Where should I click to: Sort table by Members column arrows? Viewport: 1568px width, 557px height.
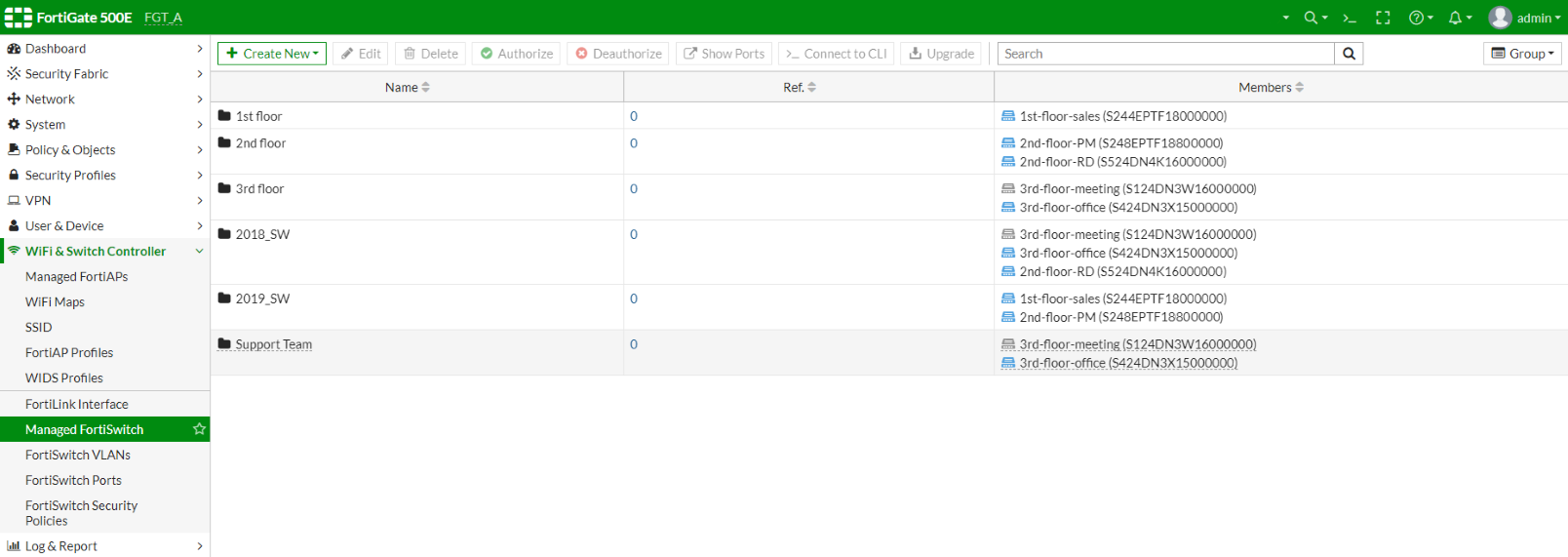tap(1299, 88)
